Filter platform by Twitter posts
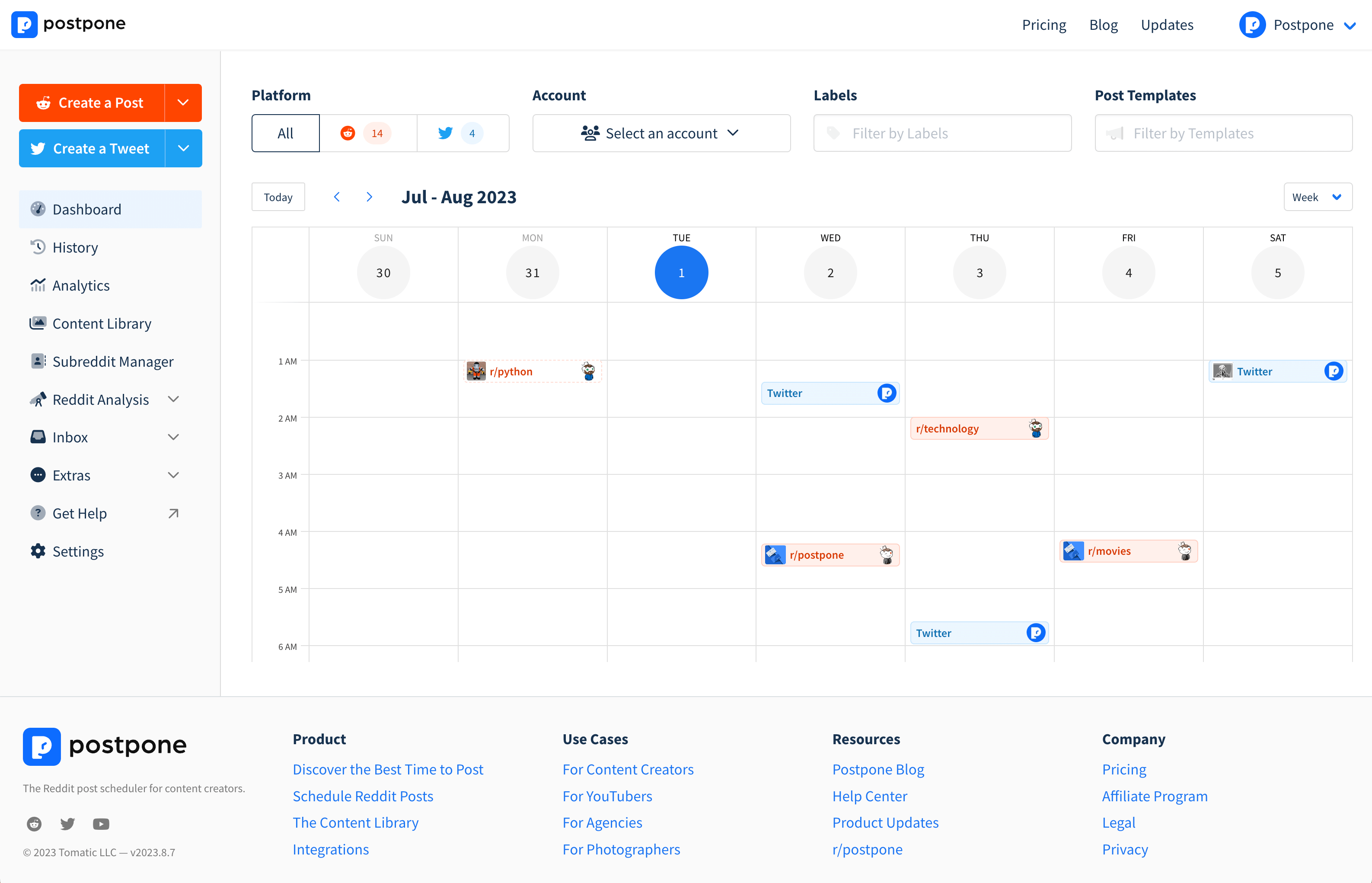This screenshot has height=883, width=1372. (x=463, y=133)
